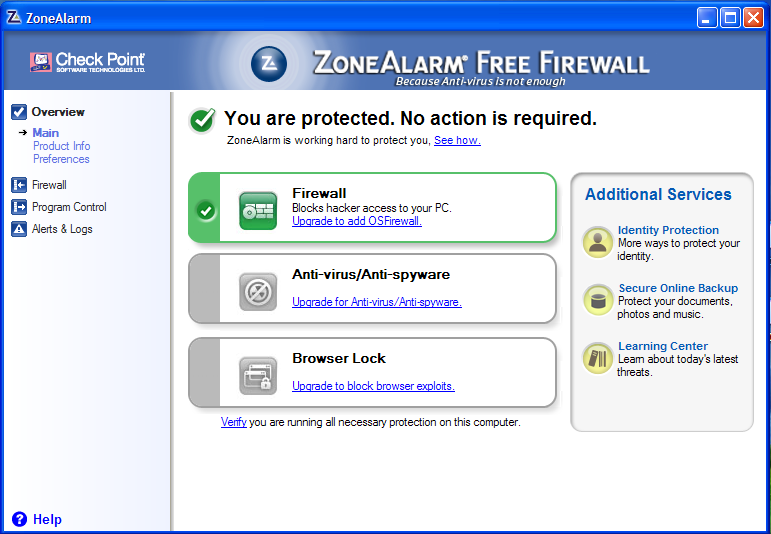Click the Verify protection link
This screenshot has height=534, width=771.
[234, 422]
